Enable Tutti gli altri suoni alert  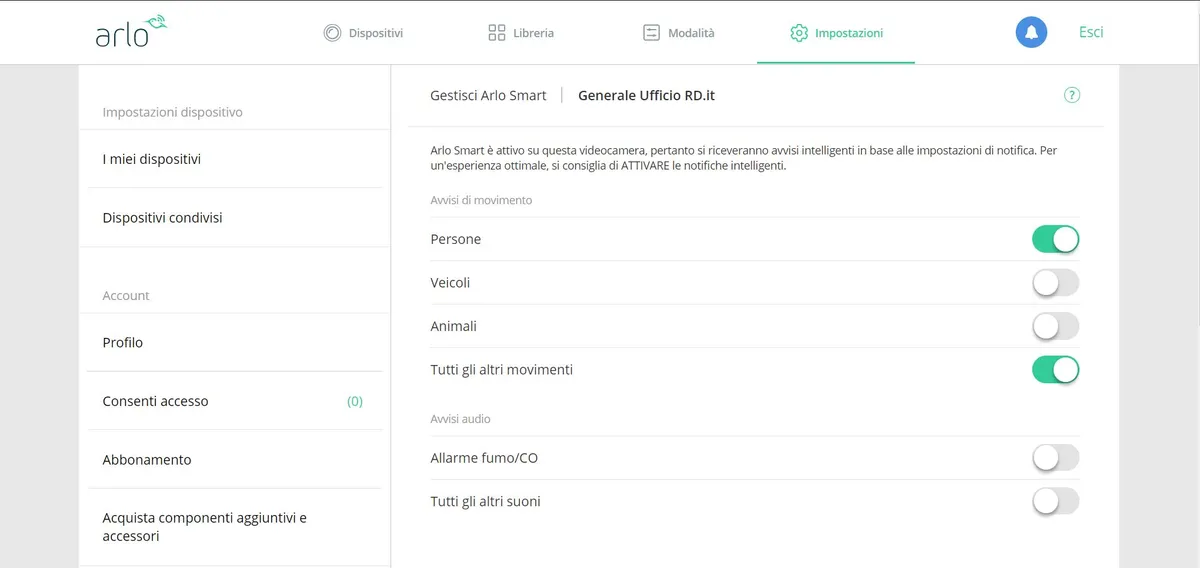pyautogui.click(x=1056, y=501)
